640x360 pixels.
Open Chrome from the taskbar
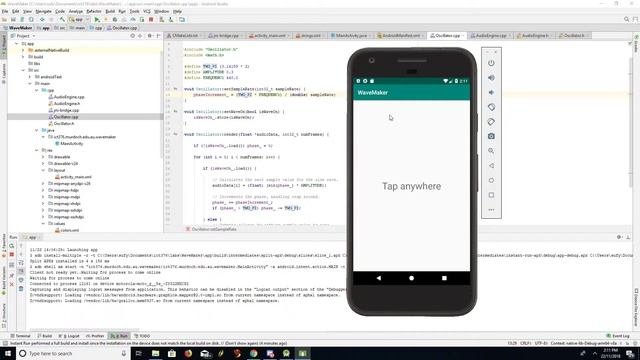253,353
